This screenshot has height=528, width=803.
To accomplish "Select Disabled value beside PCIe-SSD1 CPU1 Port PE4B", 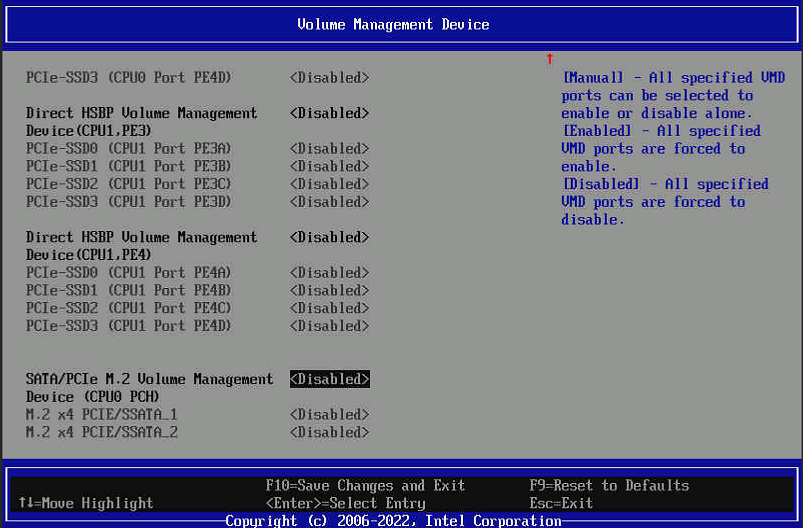I will click(x=329, y=290).
